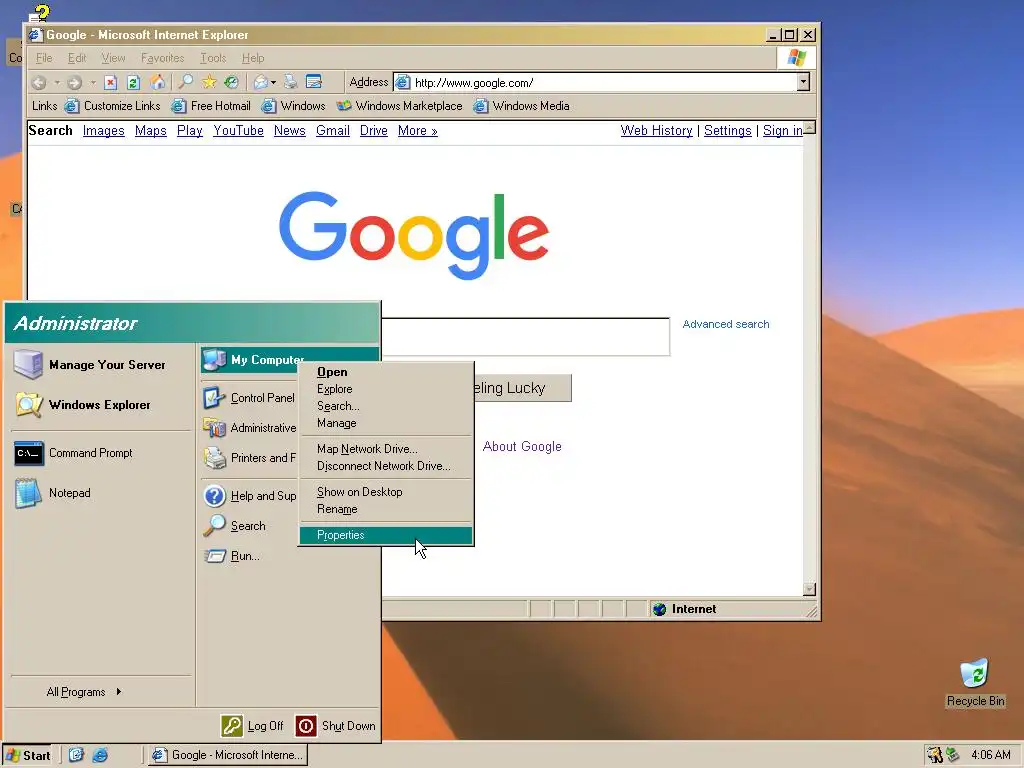The image size is (1024, 768).
Task: Go to the Home page icon
Action: (x=157, y=82)
